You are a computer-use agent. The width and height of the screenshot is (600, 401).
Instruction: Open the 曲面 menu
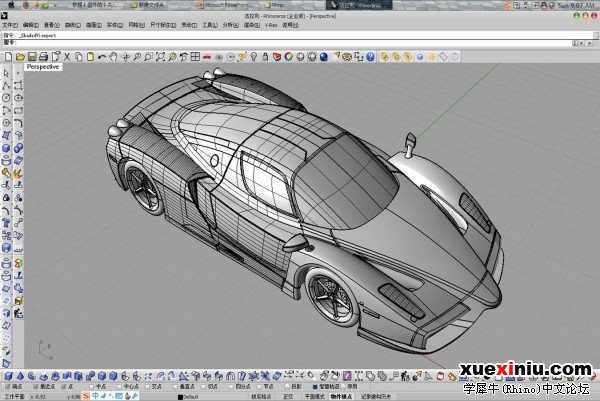[93, 25]
